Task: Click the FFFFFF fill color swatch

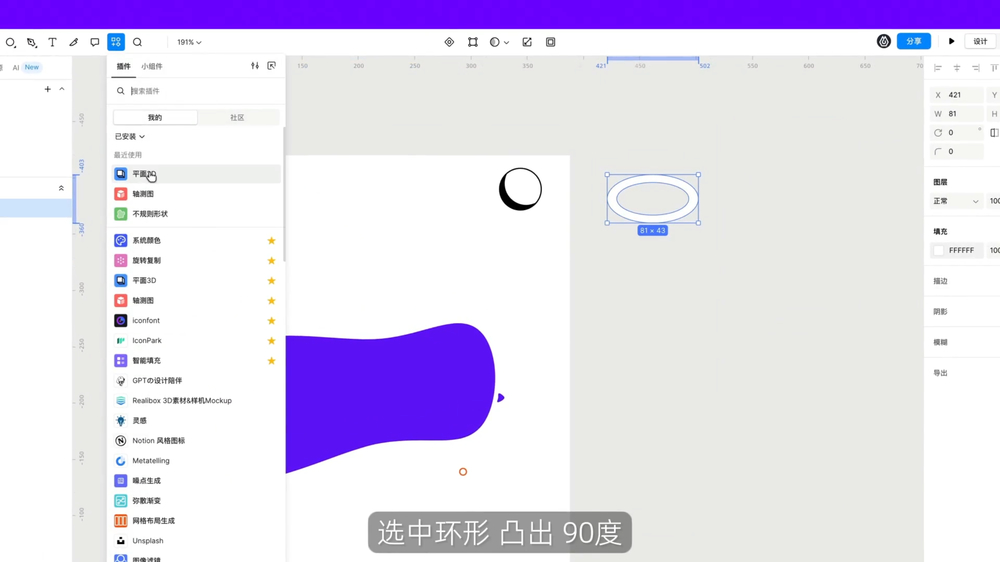Action: coord(939,251)
